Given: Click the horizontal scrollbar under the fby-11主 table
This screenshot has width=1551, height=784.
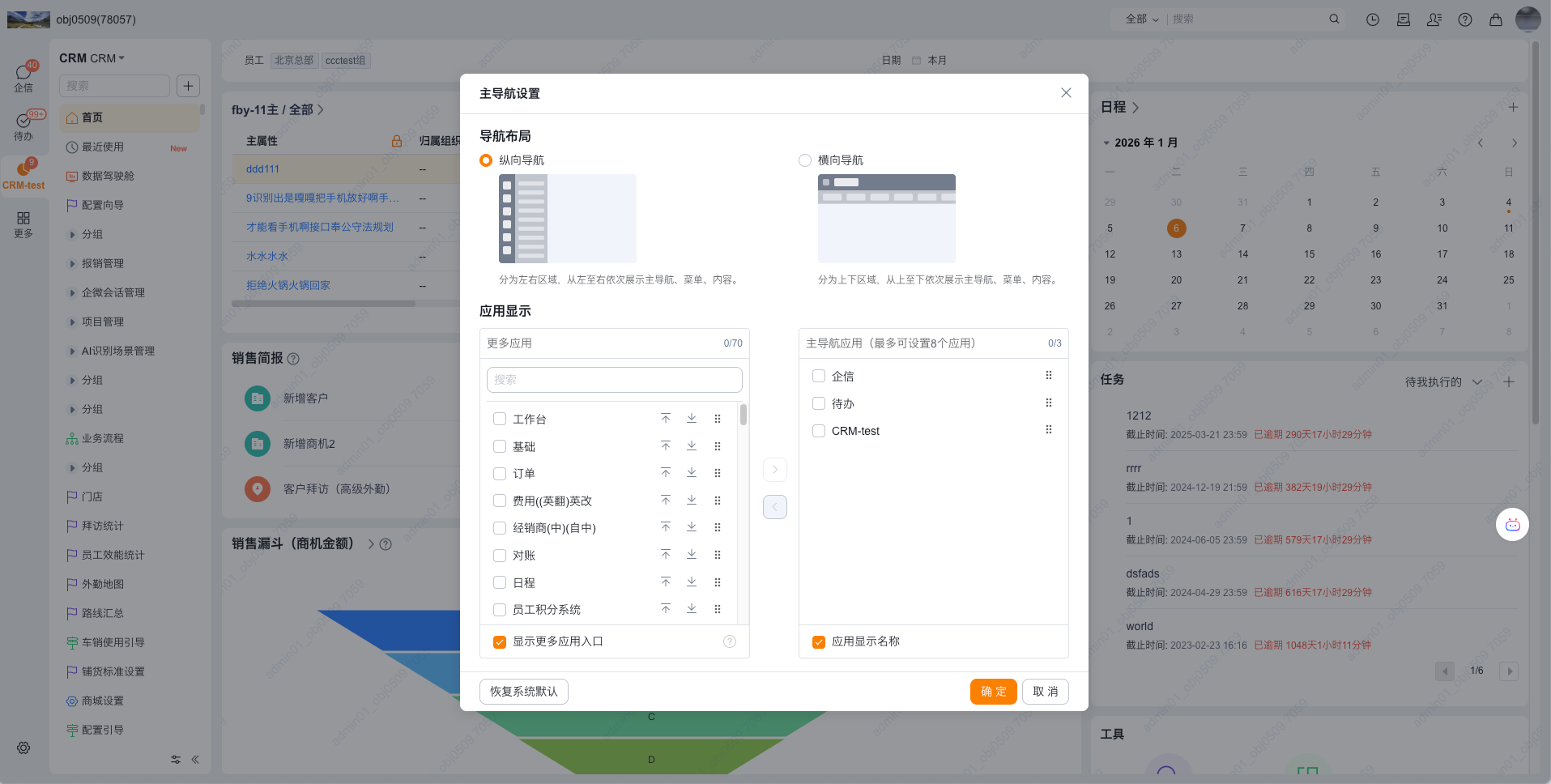Looking at the screenshot, I should coord(324,304).
